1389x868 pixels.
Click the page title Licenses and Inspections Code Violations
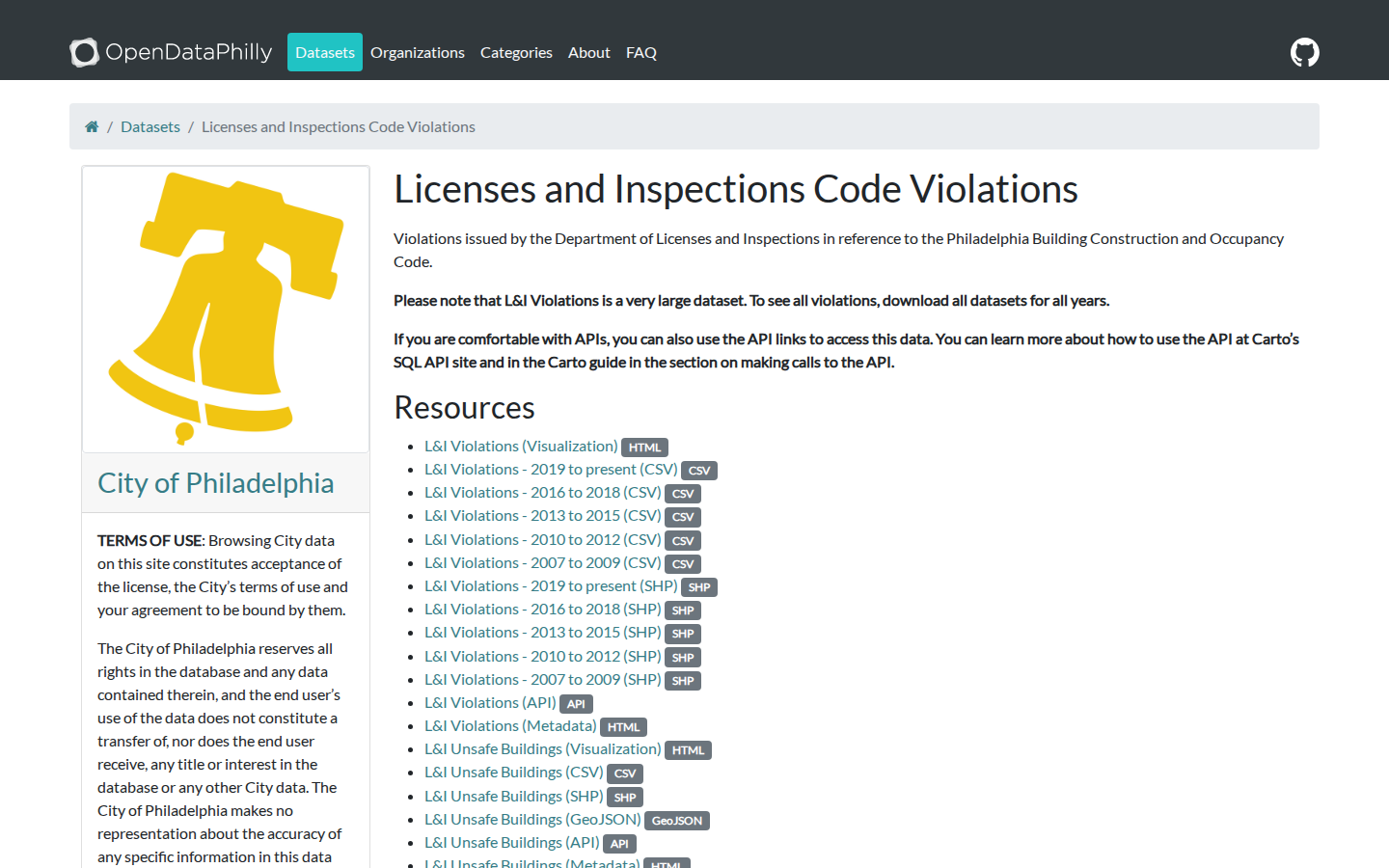click(736, 189)
